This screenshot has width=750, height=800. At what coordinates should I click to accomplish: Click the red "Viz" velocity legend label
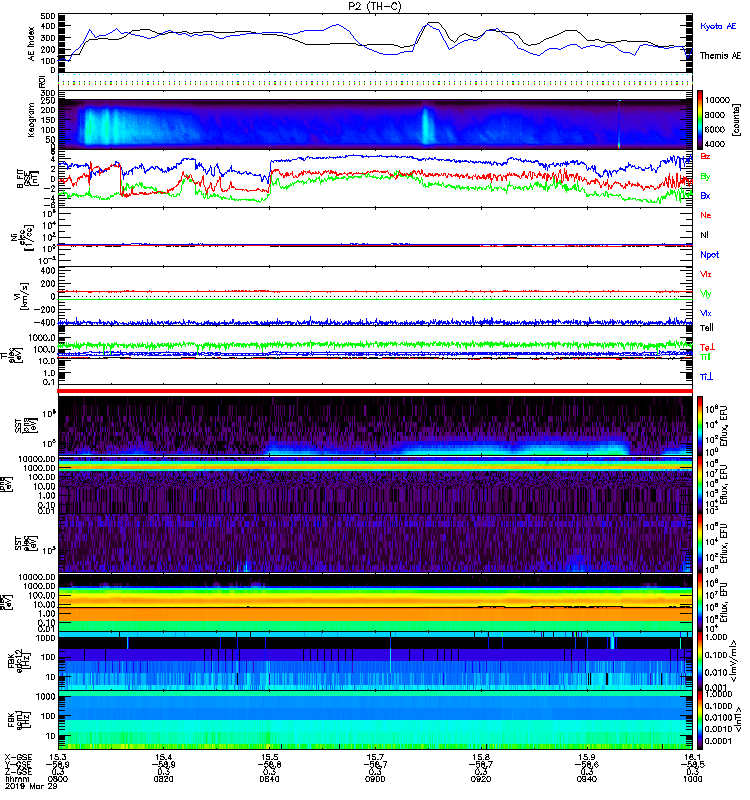point(706,274)
